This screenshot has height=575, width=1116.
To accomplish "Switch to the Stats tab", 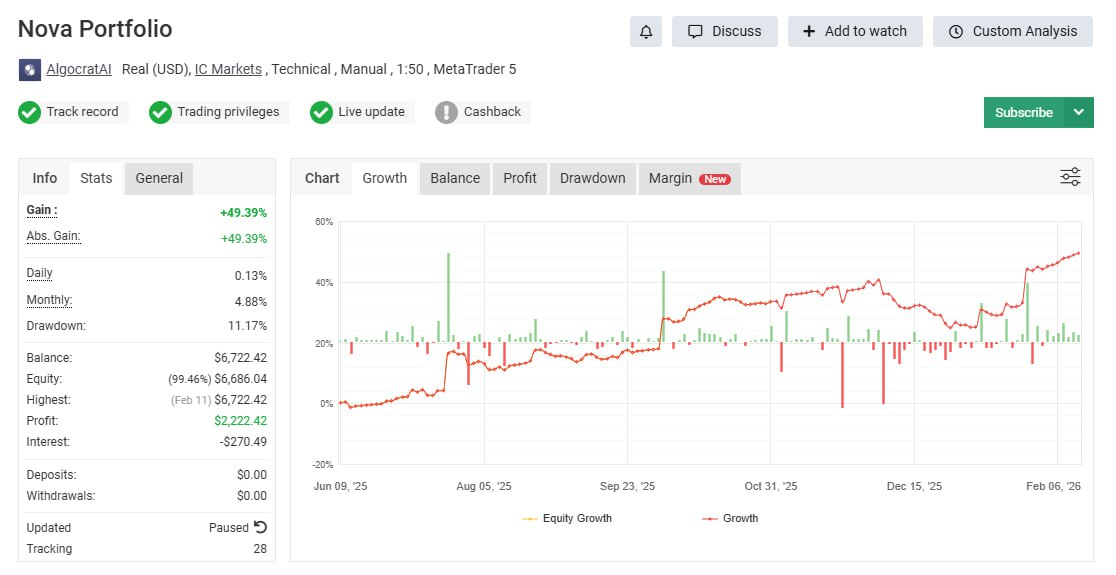I will pos(96,178).
